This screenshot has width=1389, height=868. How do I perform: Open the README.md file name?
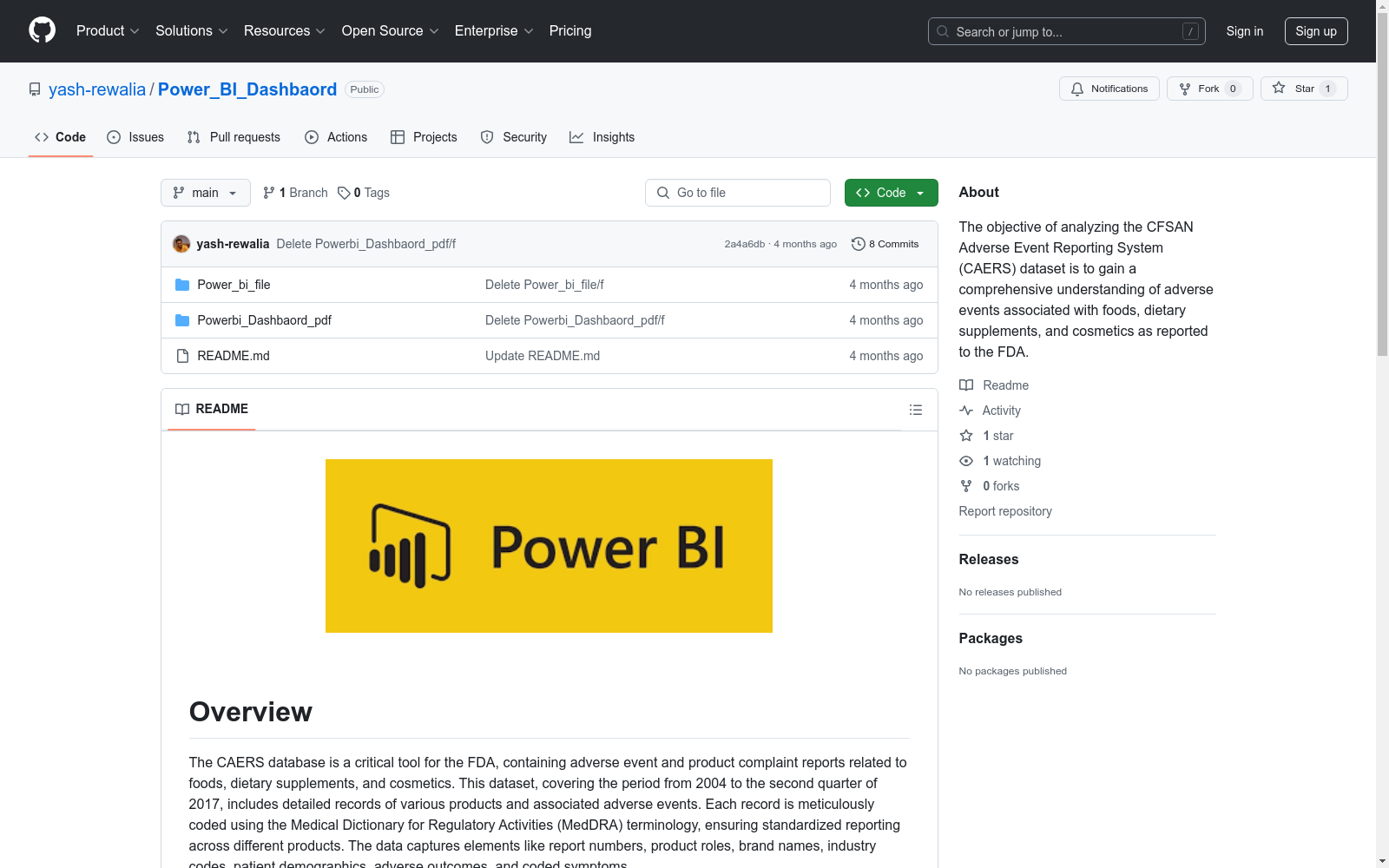[234, 356]
